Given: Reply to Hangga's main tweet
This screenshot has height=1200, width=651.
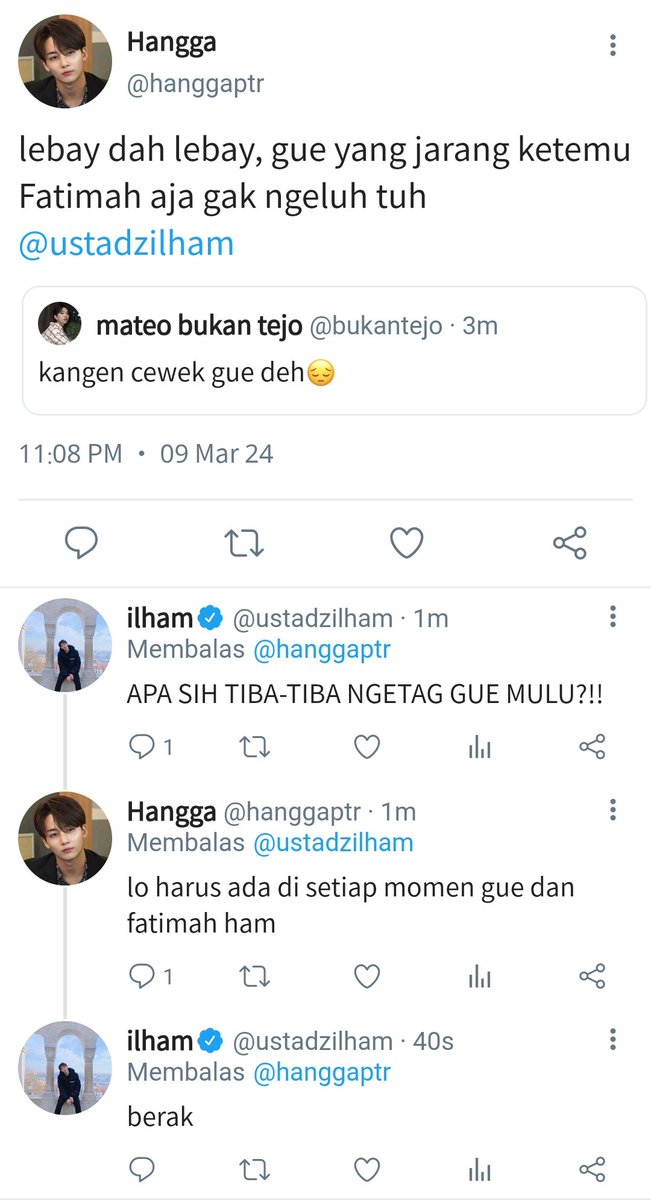Looking at the screenshot, I should (x=81, y=543).
